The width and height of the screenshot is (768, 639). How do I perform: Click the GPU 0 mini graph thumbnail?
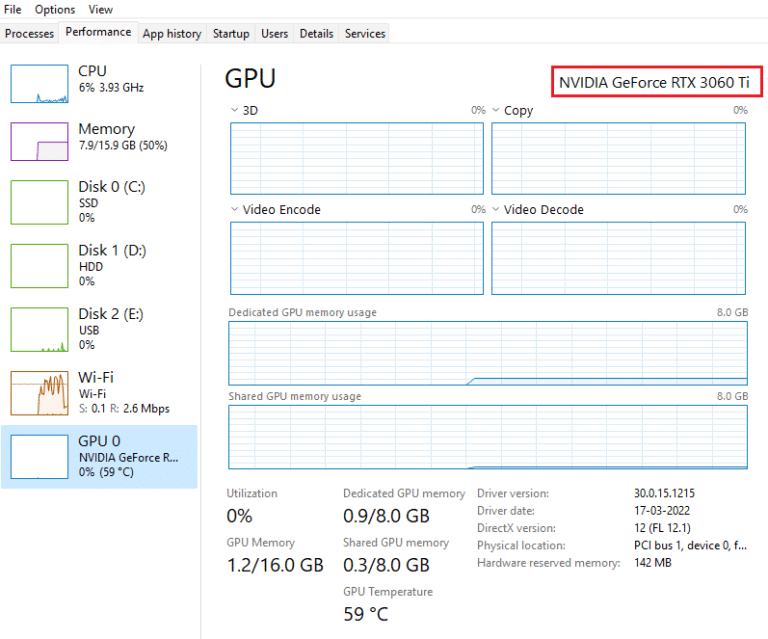click(x=39, y=457)
